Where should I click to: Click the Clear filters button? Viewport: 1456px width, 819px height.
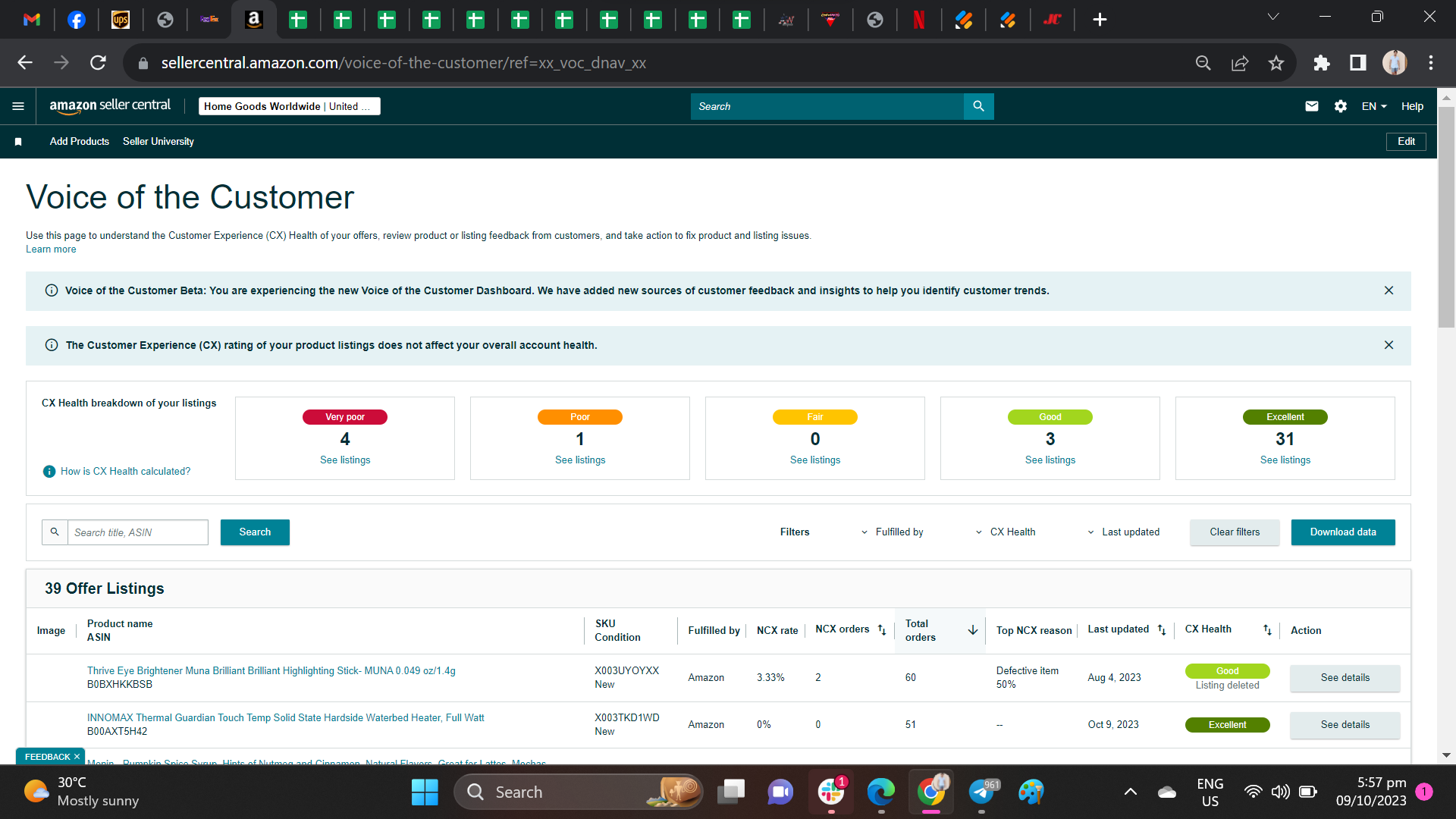click(x=1235, y=532)
